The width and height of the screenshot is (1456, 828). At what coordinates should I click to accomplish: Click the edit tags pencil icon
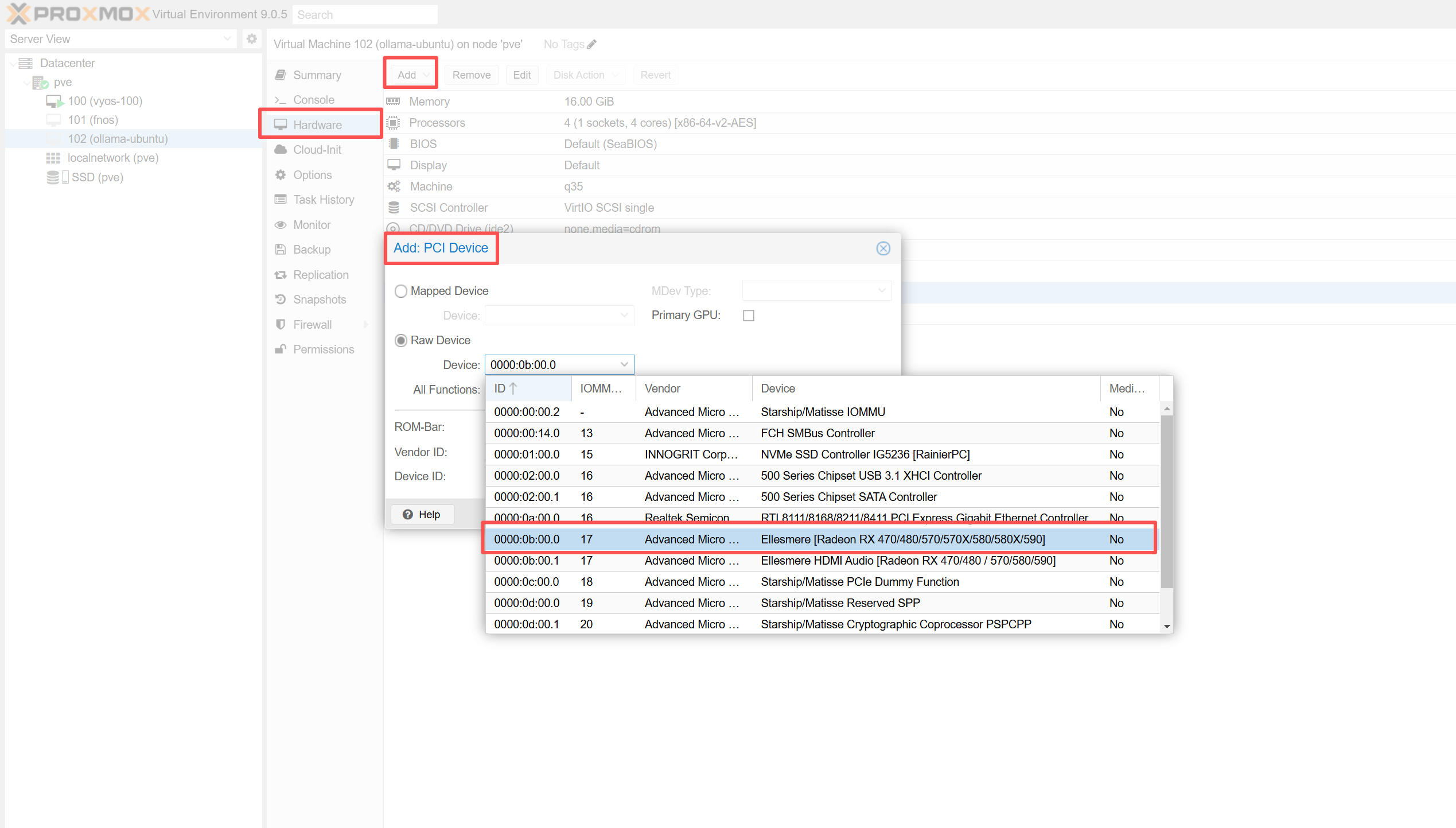point(592,44)
